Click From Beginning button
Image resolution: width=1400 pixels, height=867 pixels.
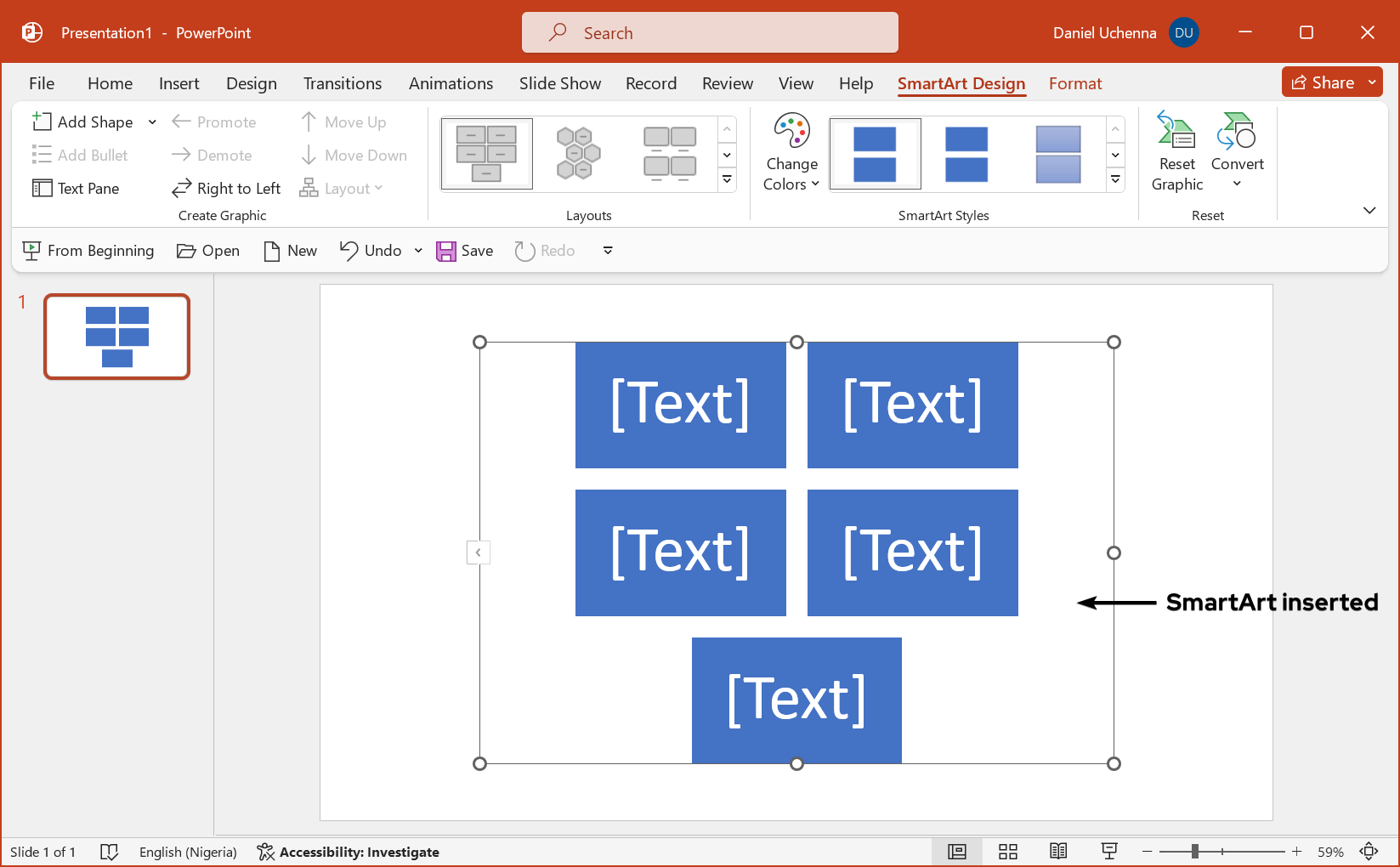(88, 251)
